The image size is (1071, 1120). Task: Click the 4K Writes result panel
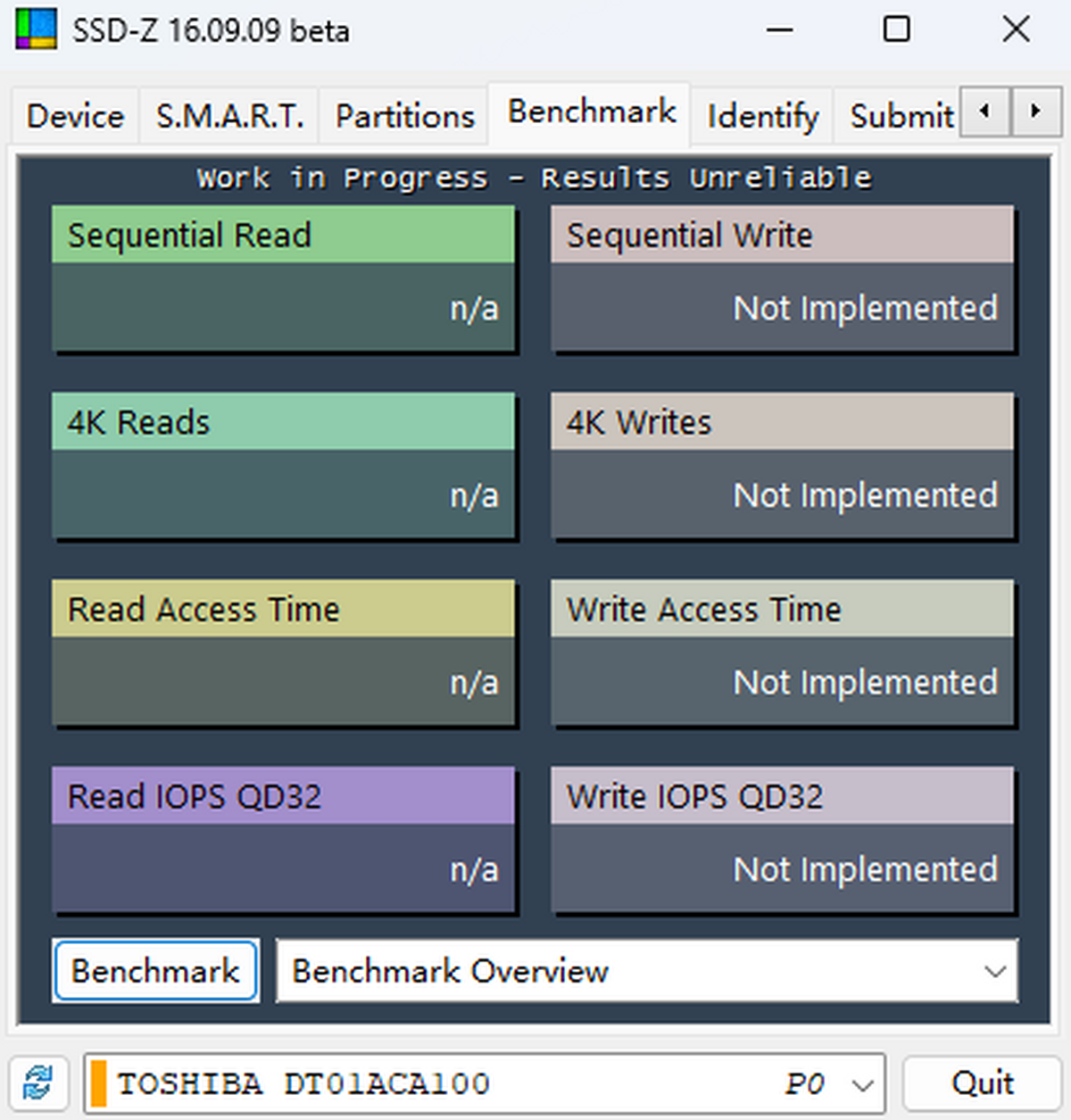pyautogui.click(x=783, y=467)
